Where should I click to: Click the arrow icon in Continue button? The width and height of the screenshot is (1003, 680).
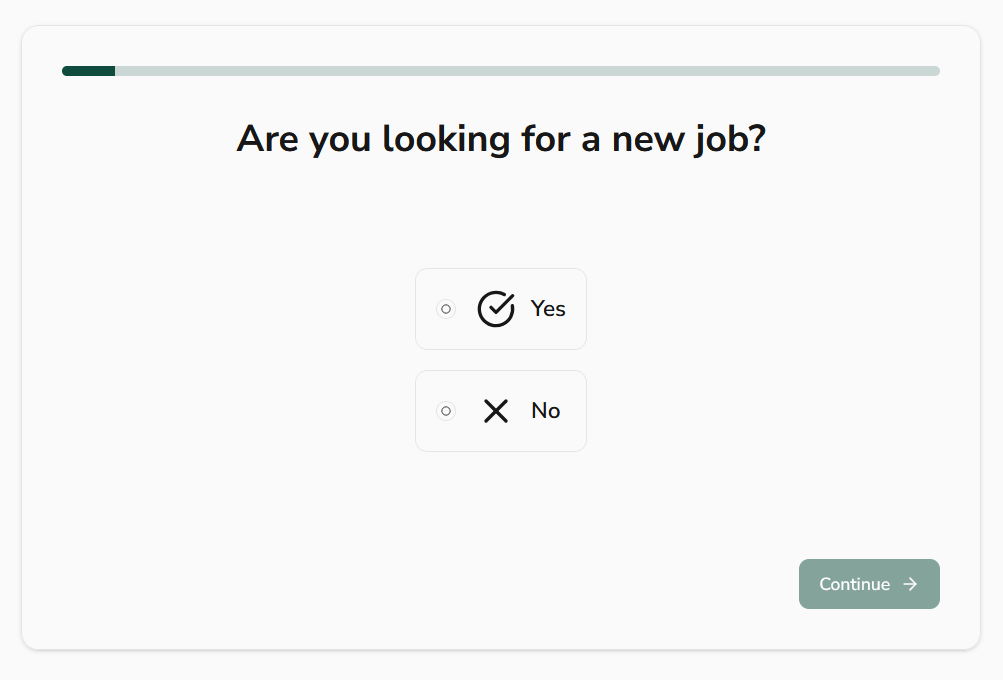tap(910, 584)
